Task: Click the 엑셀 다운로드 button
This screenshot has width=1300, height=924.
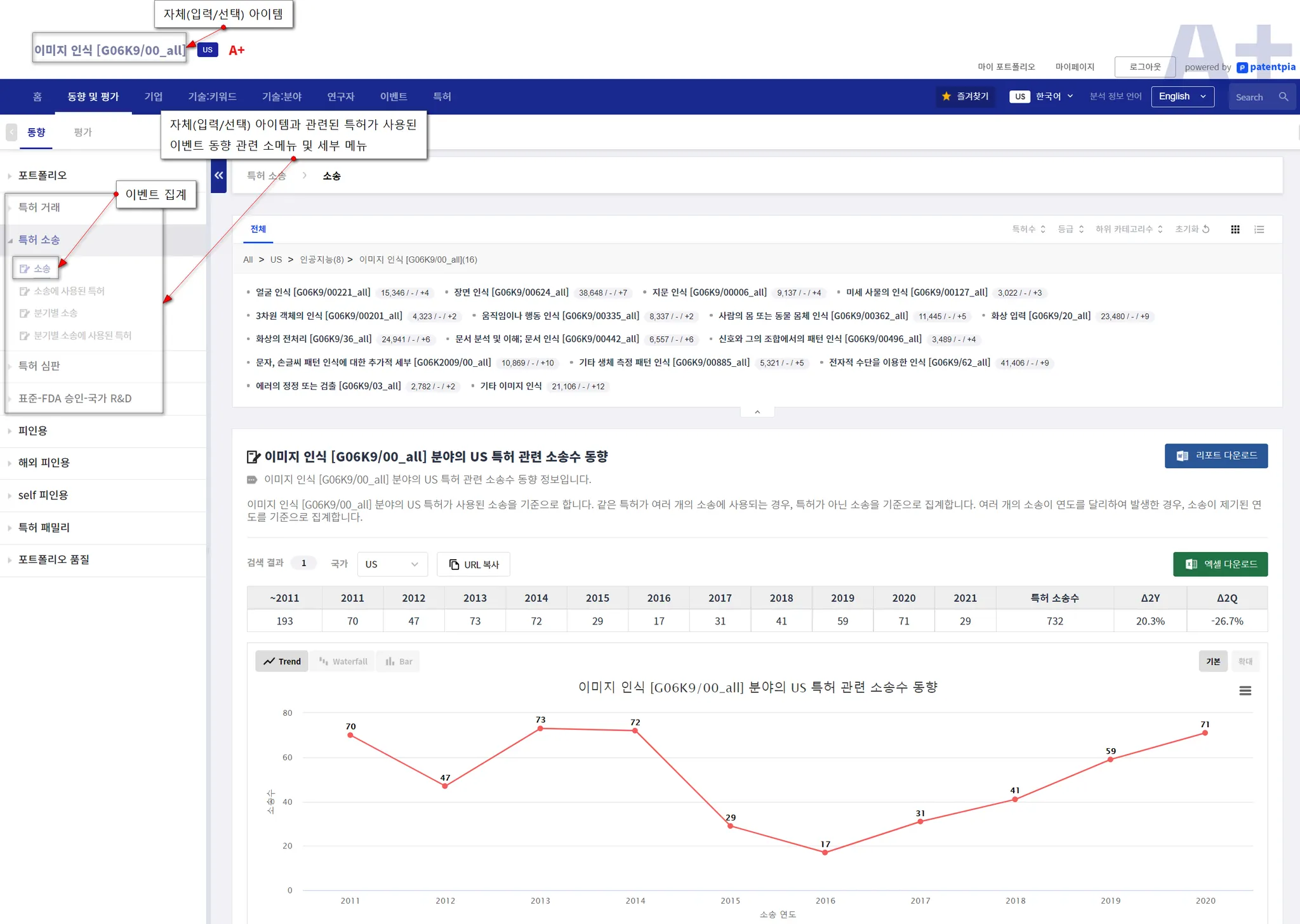Action: [1219, 564]
